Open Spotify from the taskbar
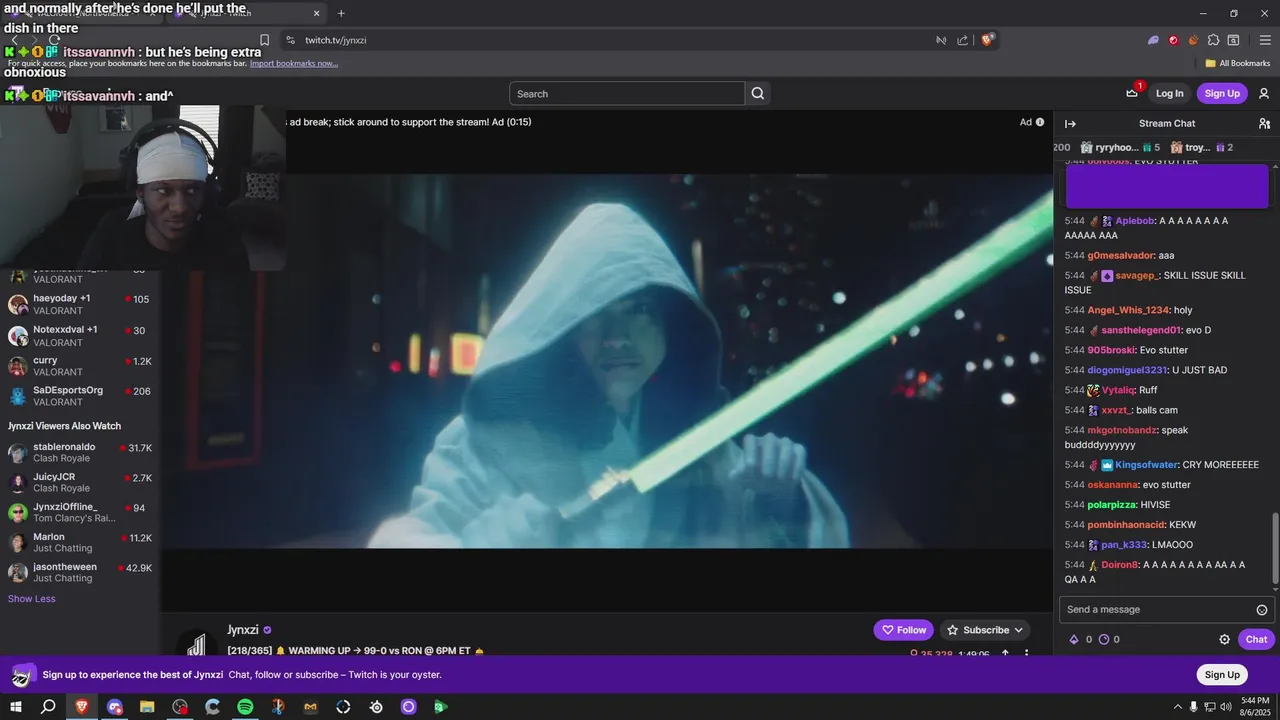 coord(245,706)
